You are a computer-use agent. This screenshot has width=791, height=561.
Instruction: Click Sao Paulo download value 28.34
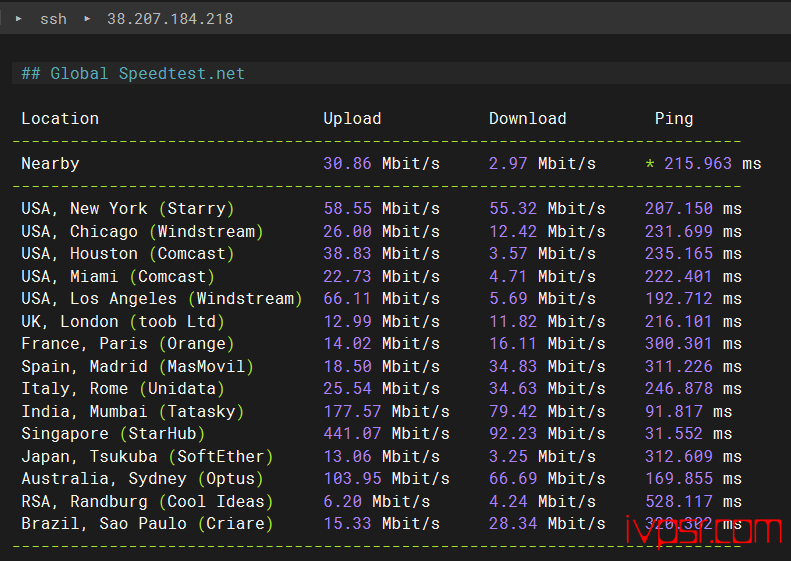point(513,524)
